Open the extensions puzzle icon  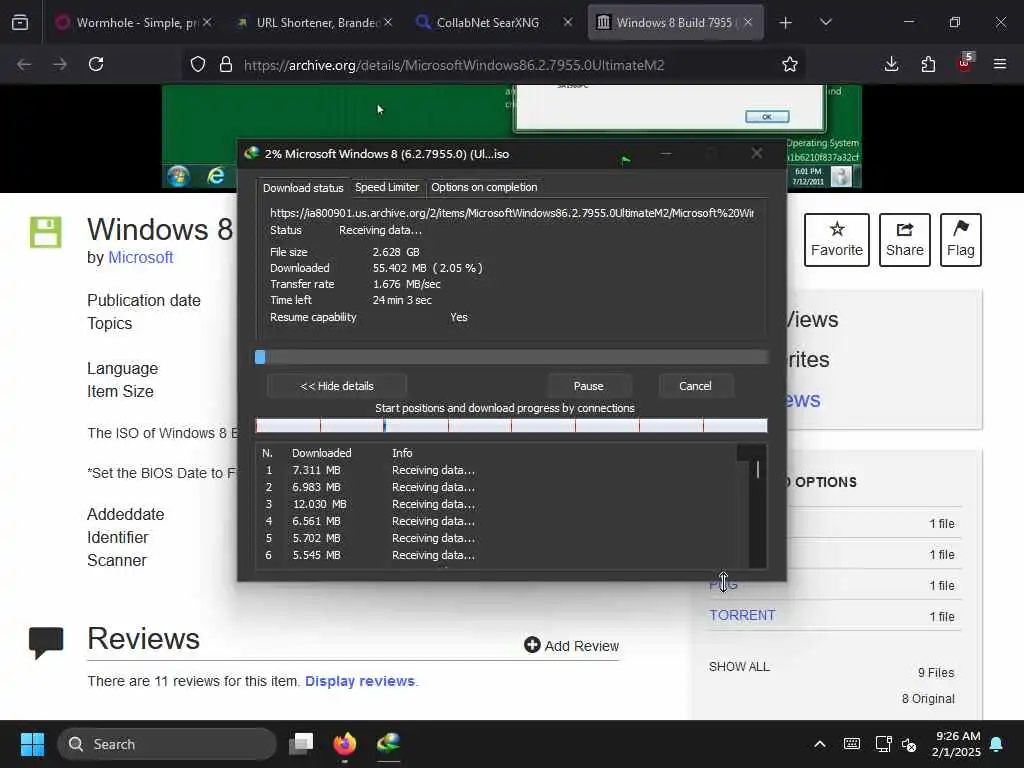click(x=928, y=64)
